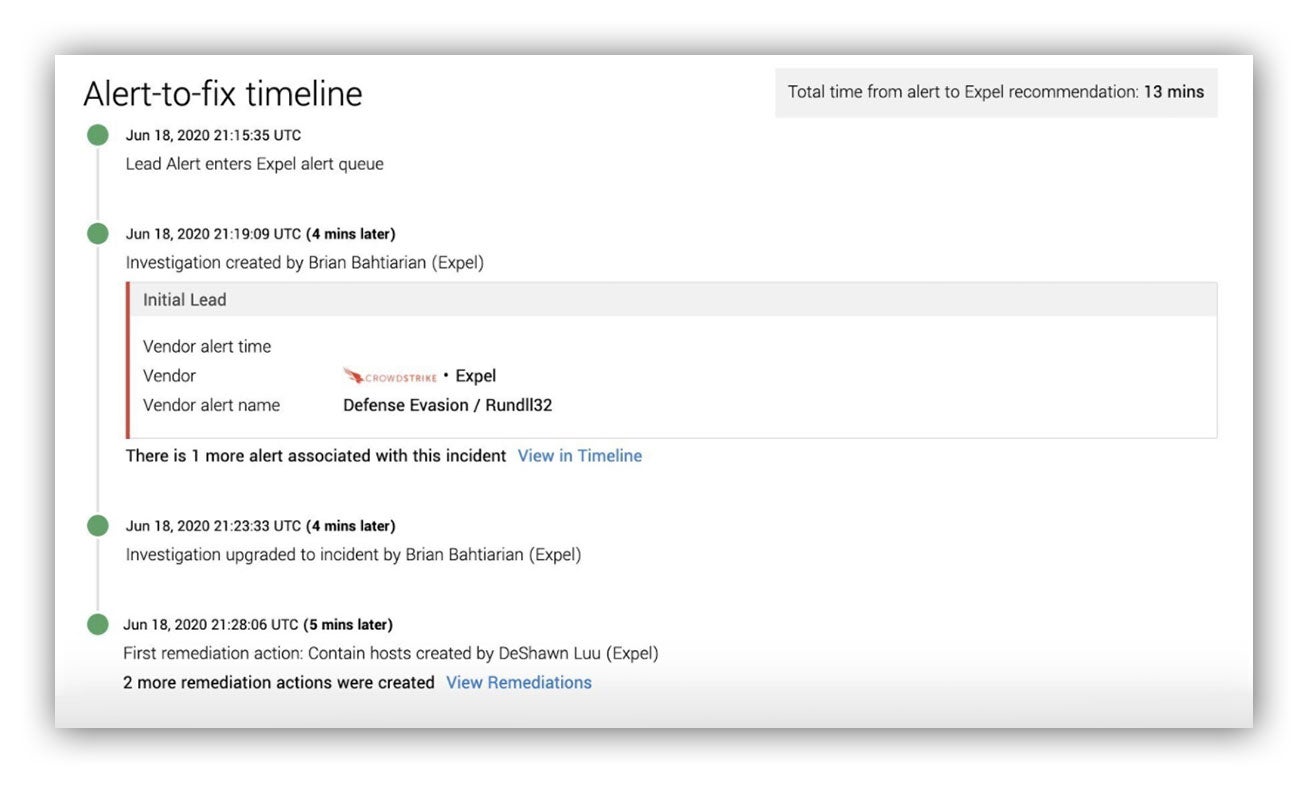Click the 'Jun 18, 2020 21:15:35 UTC' timestamp
This screenshot has width=1308, height=787.
[x=213, y=135]
